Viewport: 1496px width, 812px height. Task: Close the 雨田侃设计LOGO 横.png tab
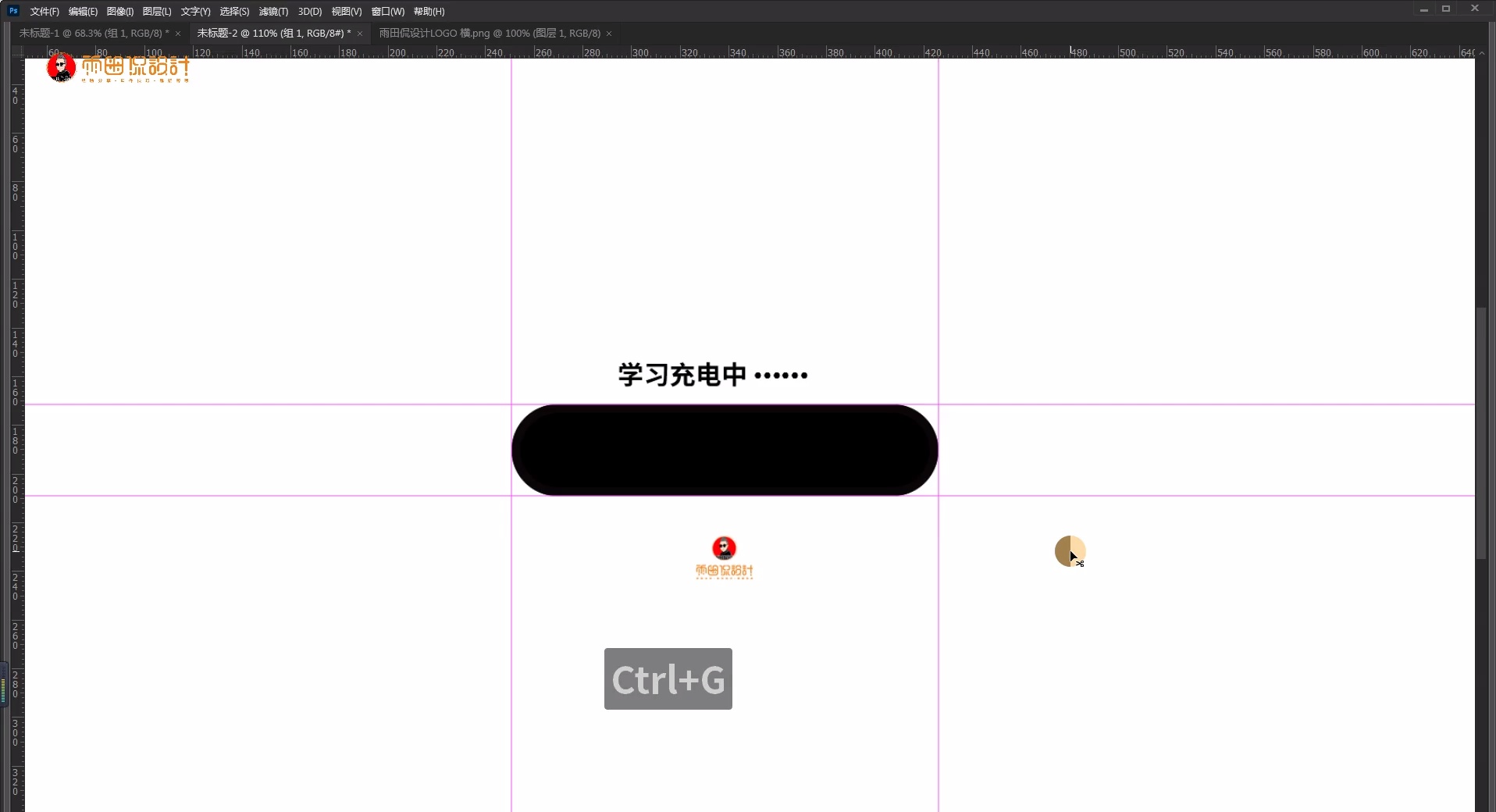click(608, 34)
